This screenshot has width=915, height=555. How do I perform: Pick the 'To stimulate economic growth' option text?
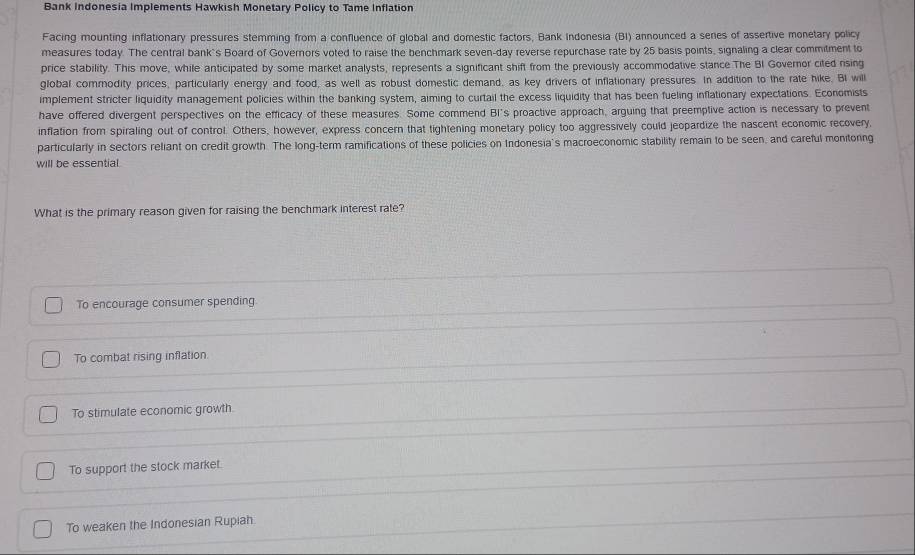[x=152, y=411]
